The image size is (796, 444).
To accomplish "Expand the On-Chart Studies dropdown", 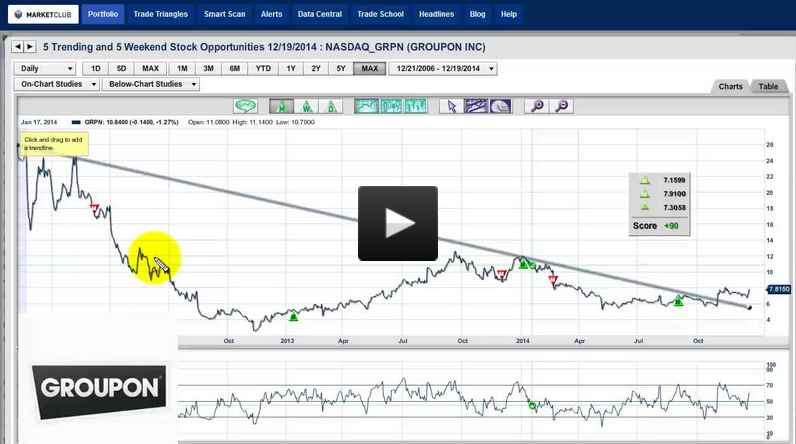I will [55, 84].
